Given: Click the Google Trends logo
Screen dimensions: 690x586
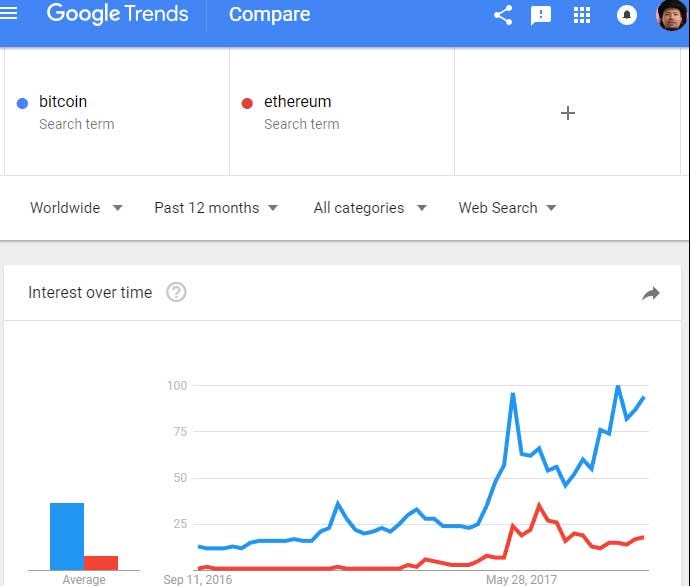Looking at the screenshot, I should [x=117, y=14].
